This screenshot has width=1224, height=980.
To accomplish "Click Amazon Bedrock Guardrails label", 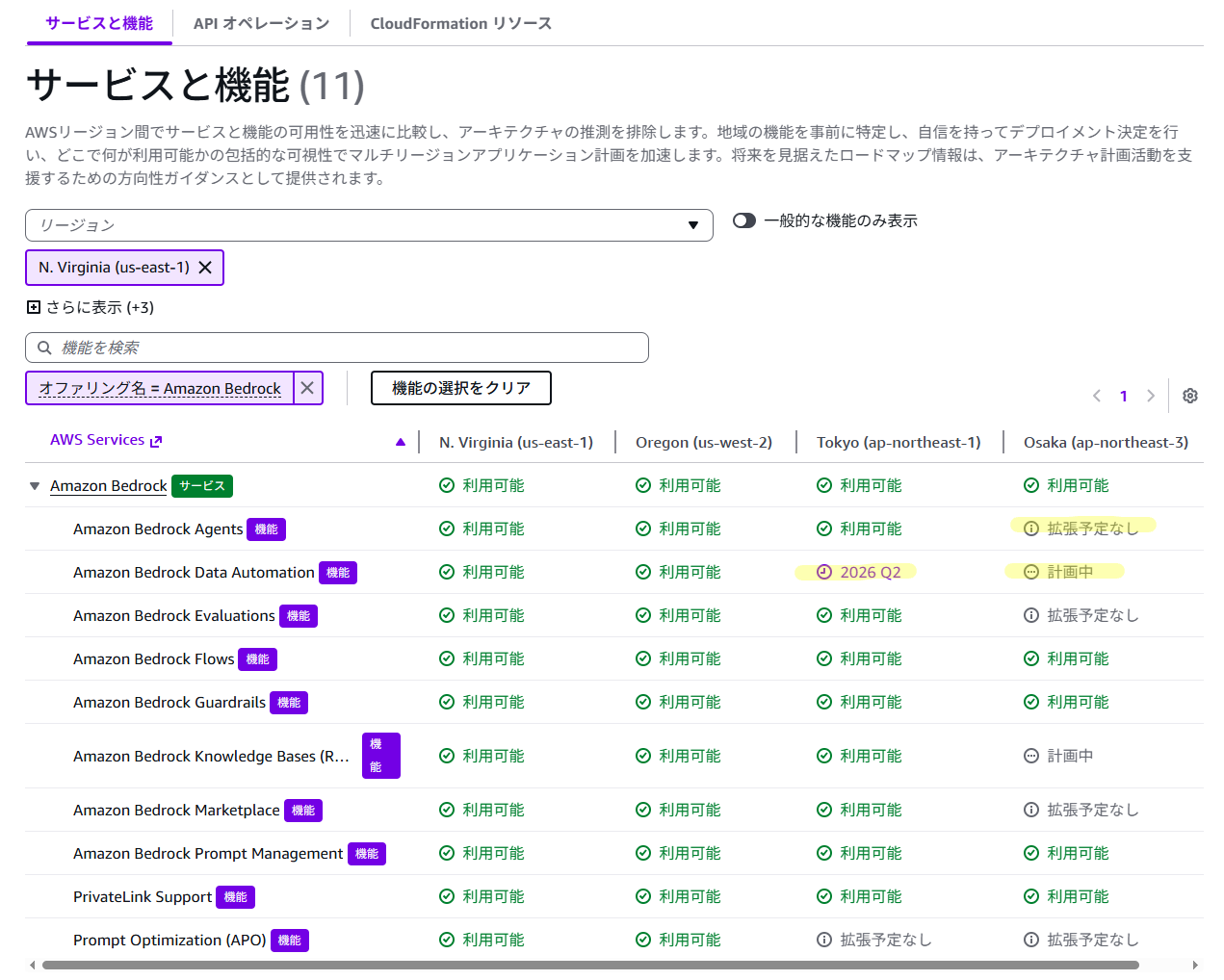I will (169, 703).
